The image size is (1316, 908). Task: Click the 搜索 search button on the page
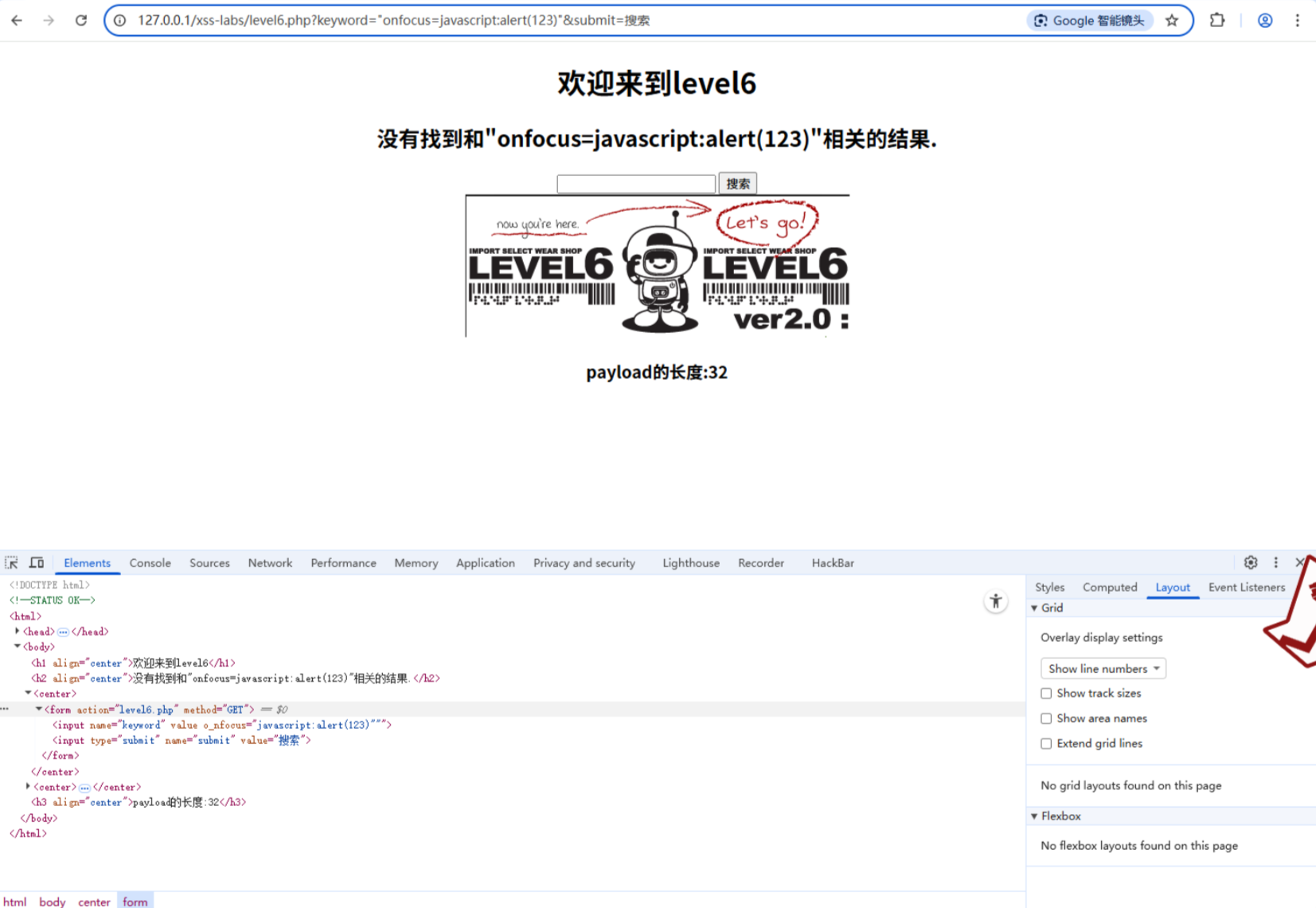pyautogui.click(x=737, y=183)
